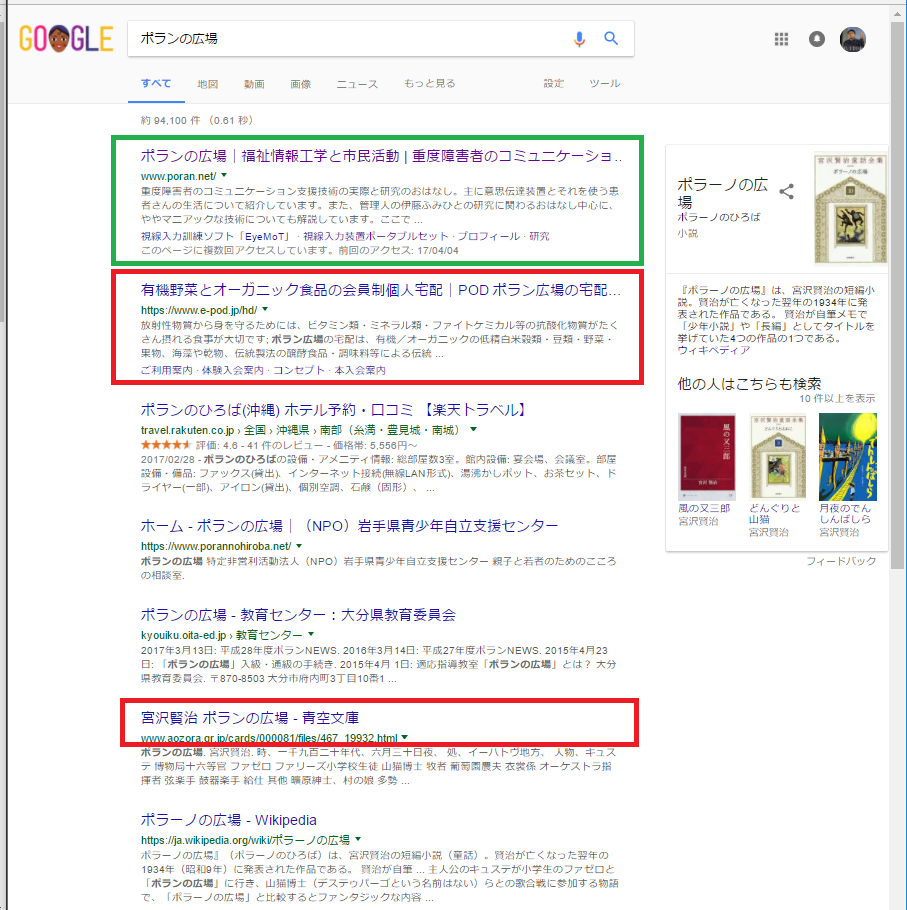The image size is (907, 910).
Task: Open the どんぐりと山猫 title link
Action: pyautogui.click(x=775, y=514)
